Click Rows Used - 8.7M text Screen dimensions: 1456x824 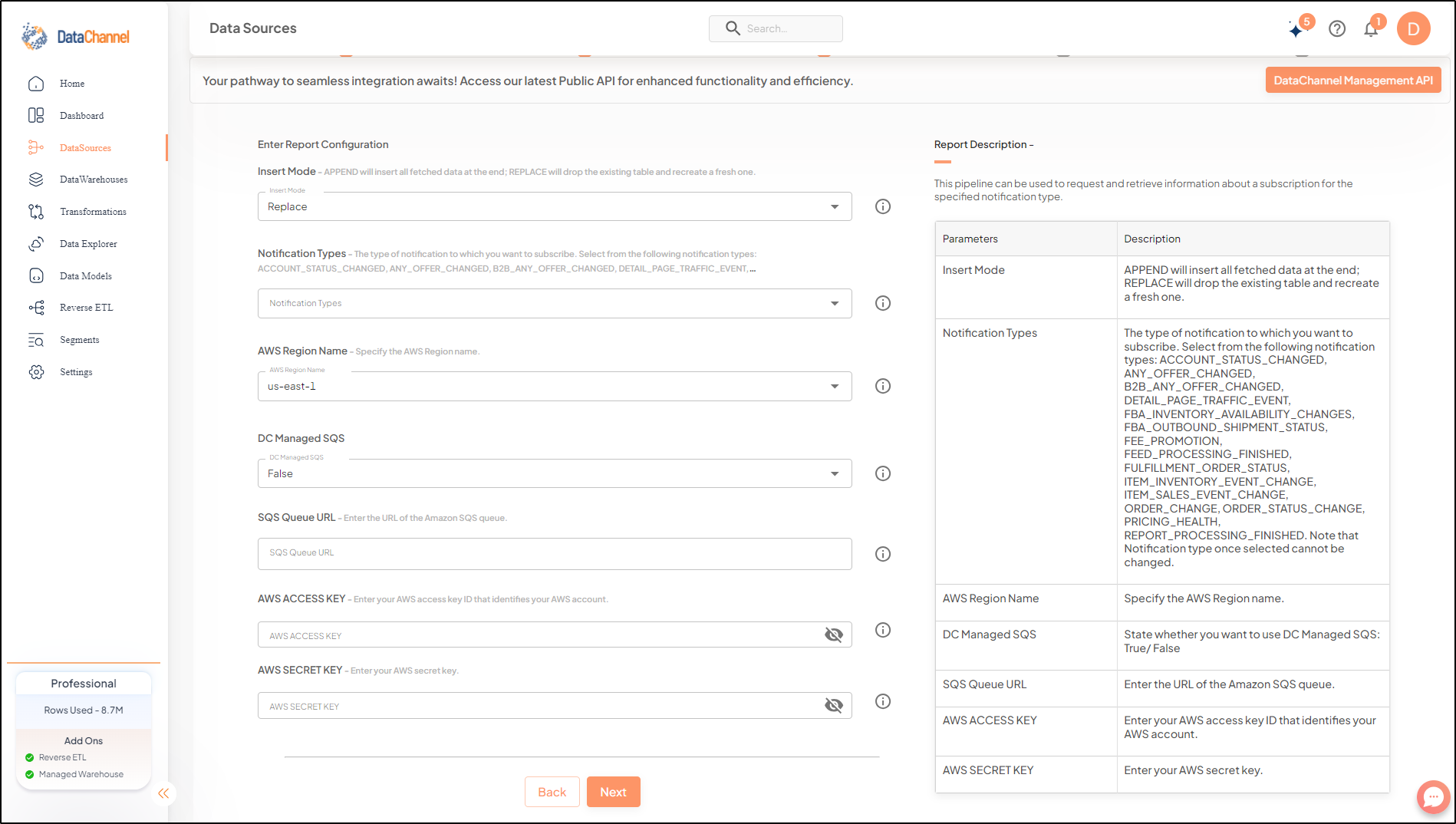click(x=84, y=710)
